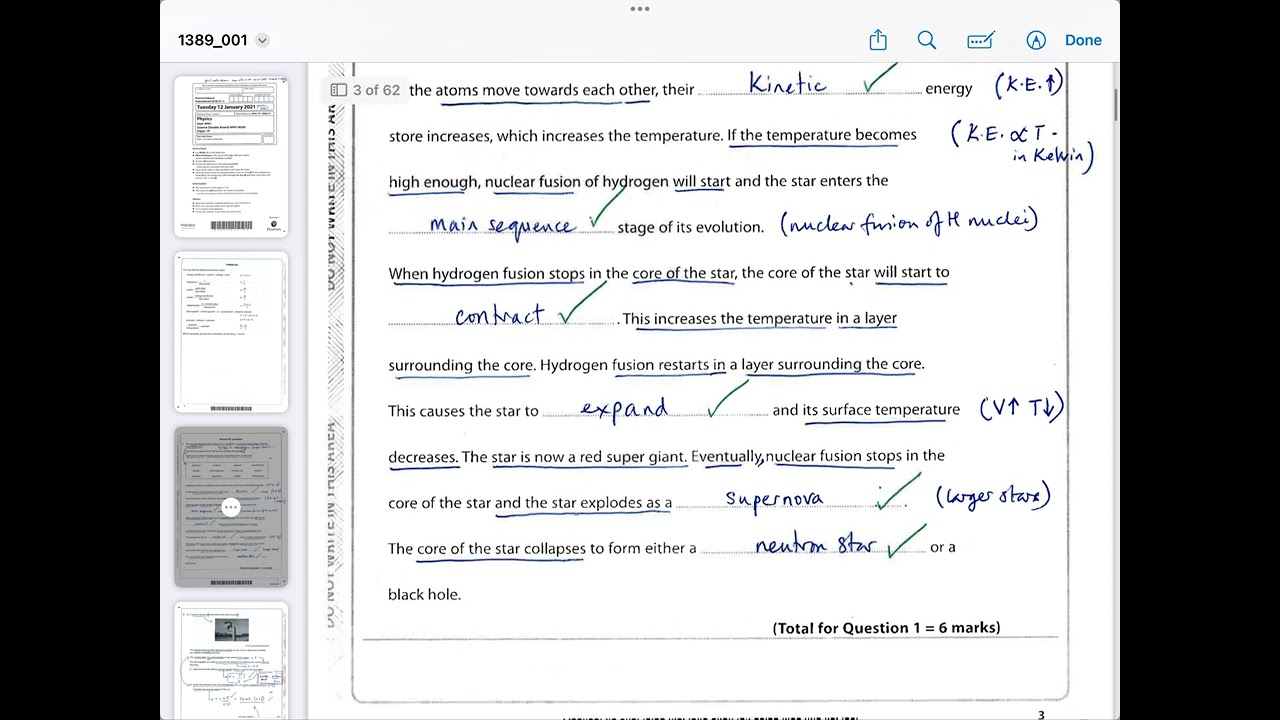Click '(nuclear fusion of H nuclei)' annotation
This screenshot has width=1280, height=720.
[909, 223]
